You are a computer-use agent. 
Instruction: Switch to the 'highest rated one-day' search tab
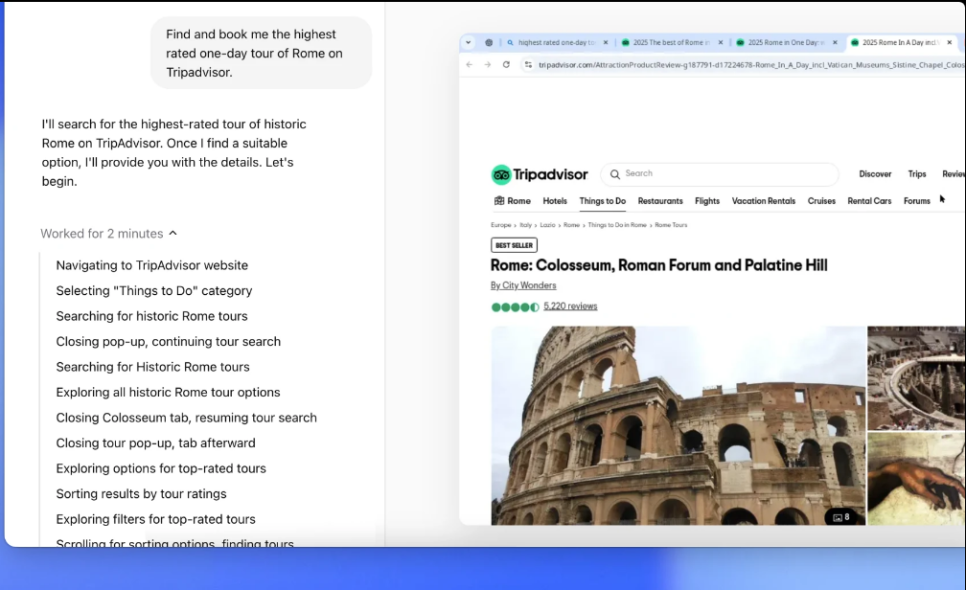(x=557, y=42)
